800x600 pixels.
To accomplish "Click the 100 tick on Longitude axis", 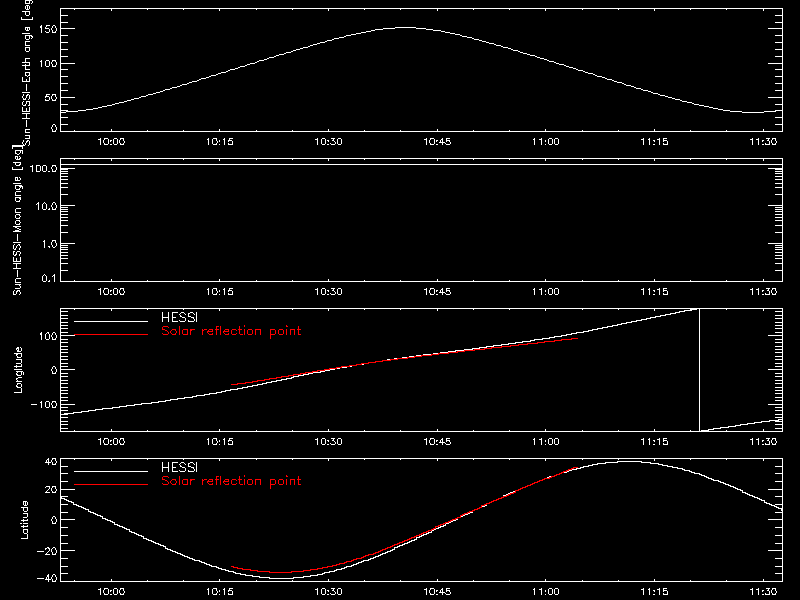I will pyautogui.click(x=48, y=336).
